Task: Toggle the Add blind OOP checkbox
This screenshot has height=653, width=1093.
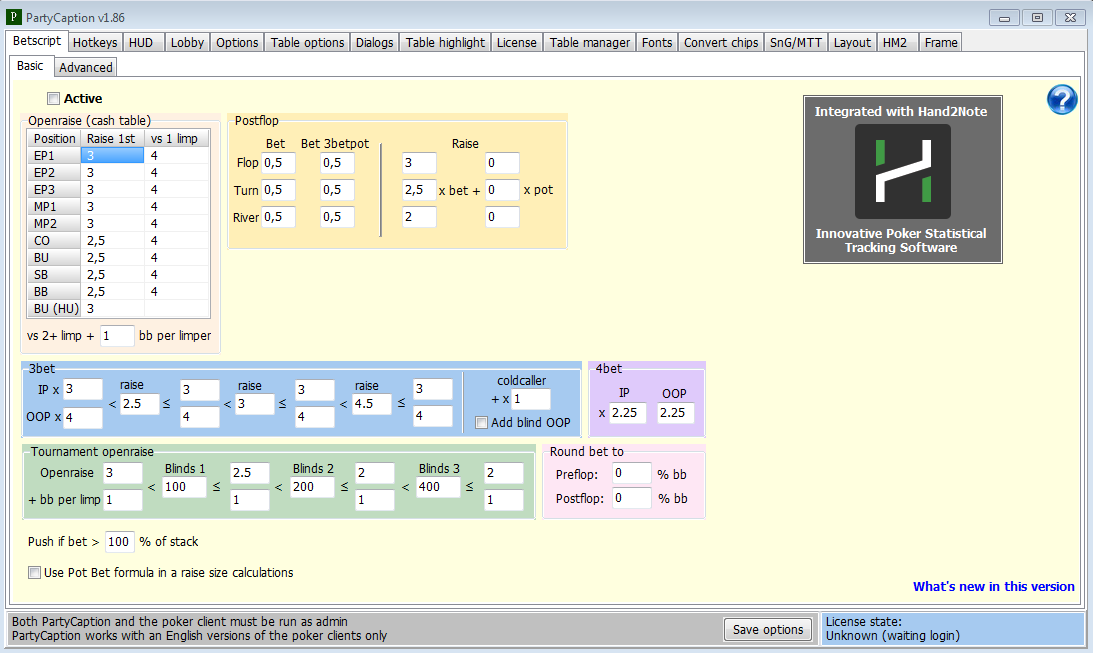Action: tap(481, 422)
